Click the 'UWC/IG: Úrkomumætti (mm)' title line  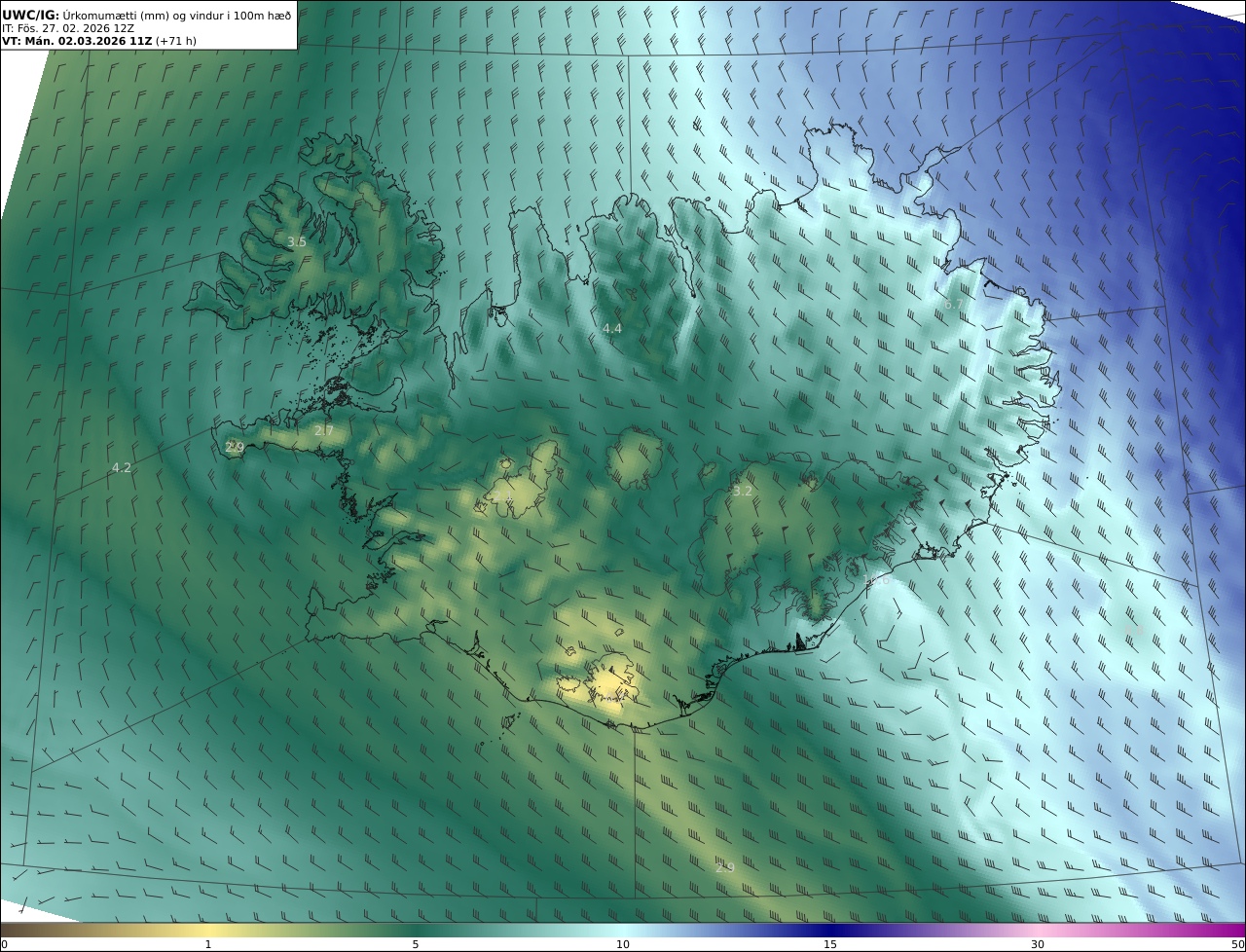[147, 16]
